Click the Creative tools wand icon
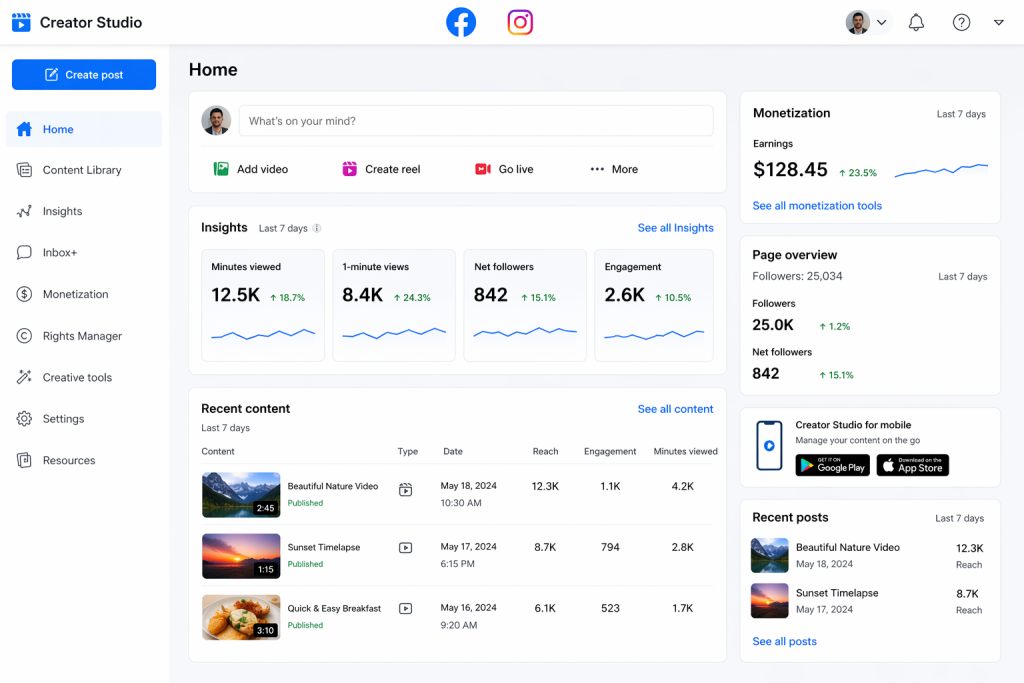Image resolution: width=1024 pixels, height=683 pixels. pyautogui.click(x=24, y=377)
